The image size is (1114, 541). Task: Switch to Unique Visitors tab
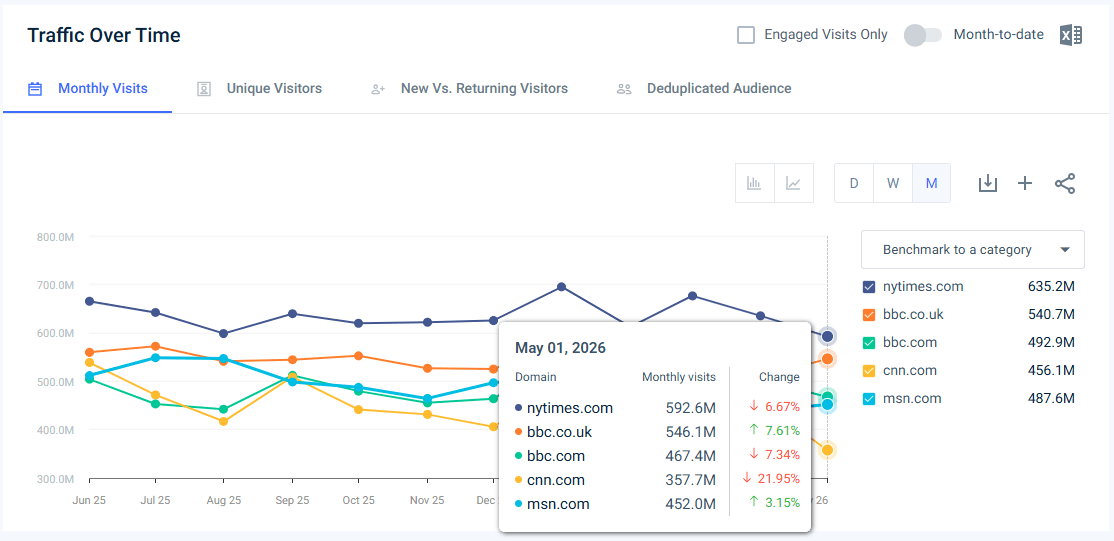coord(274,89)
